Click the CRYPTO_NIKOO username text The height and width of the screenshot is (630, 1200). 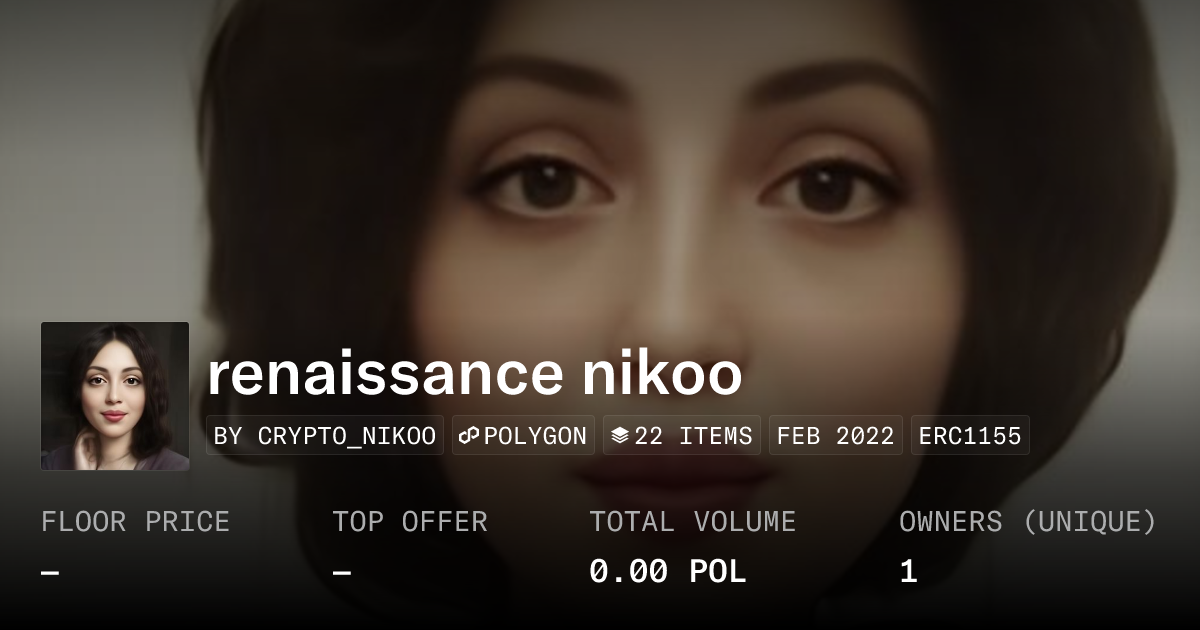click(x=347, y=437)
